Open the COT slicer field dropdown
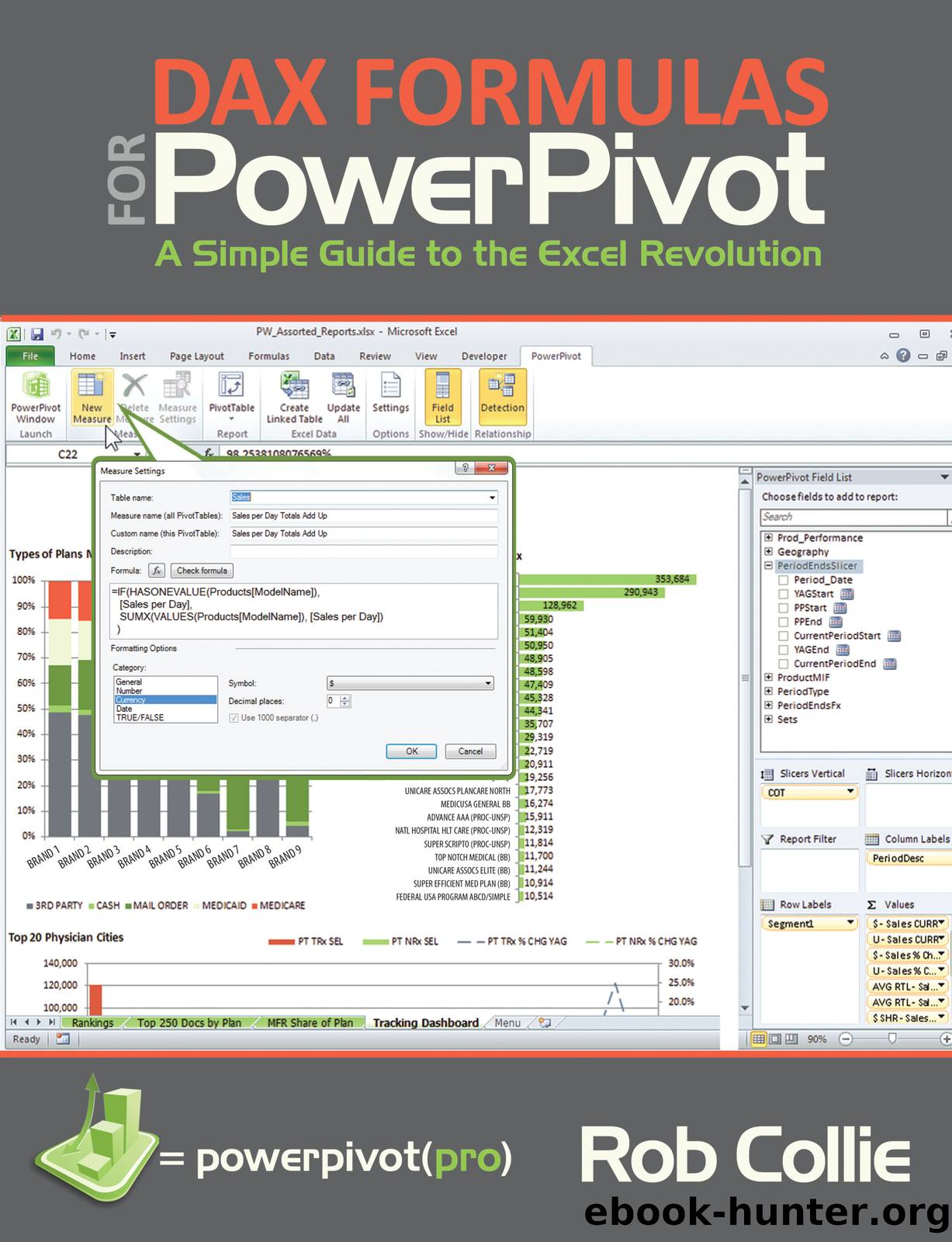 [850, 792]
